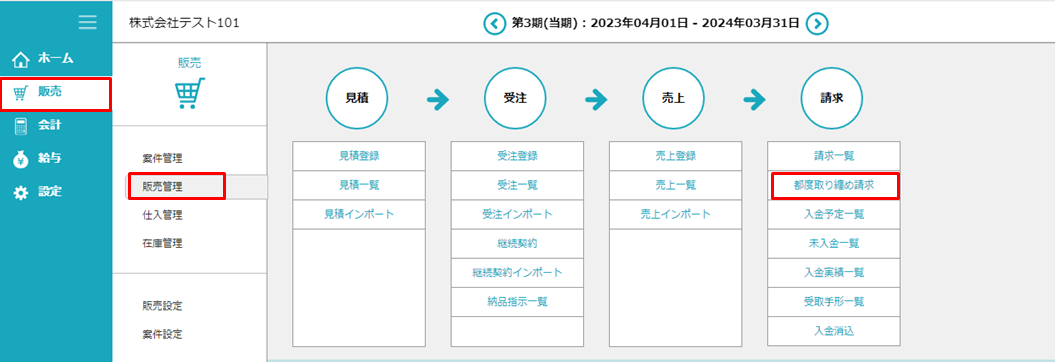
Task: Click the 販売 heading above the cart
Action: [x=190, y=63]
